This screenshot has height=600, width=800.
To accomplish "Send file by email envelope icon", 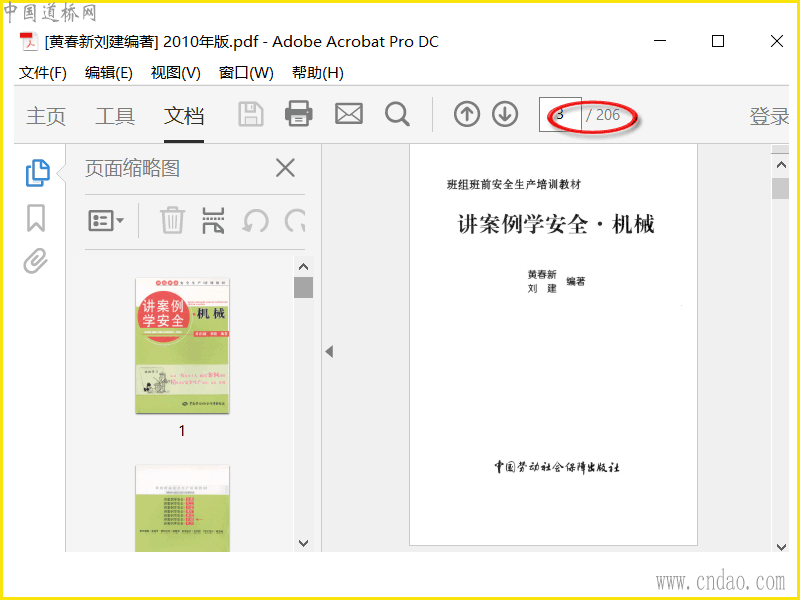I will [x=348, y=114].
